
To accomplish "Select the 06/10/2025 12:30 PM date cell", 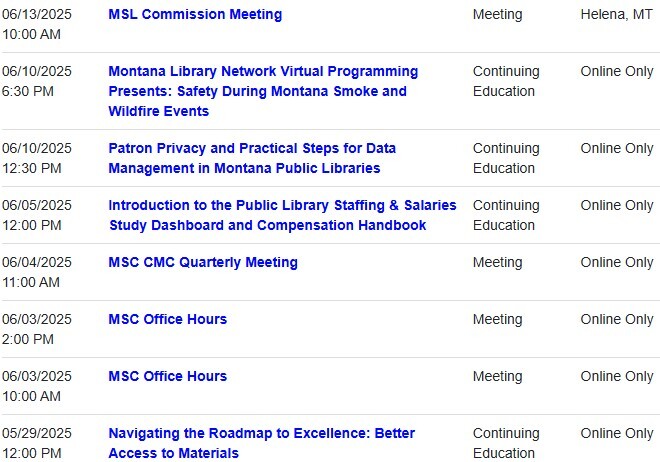I will point(37,158).
